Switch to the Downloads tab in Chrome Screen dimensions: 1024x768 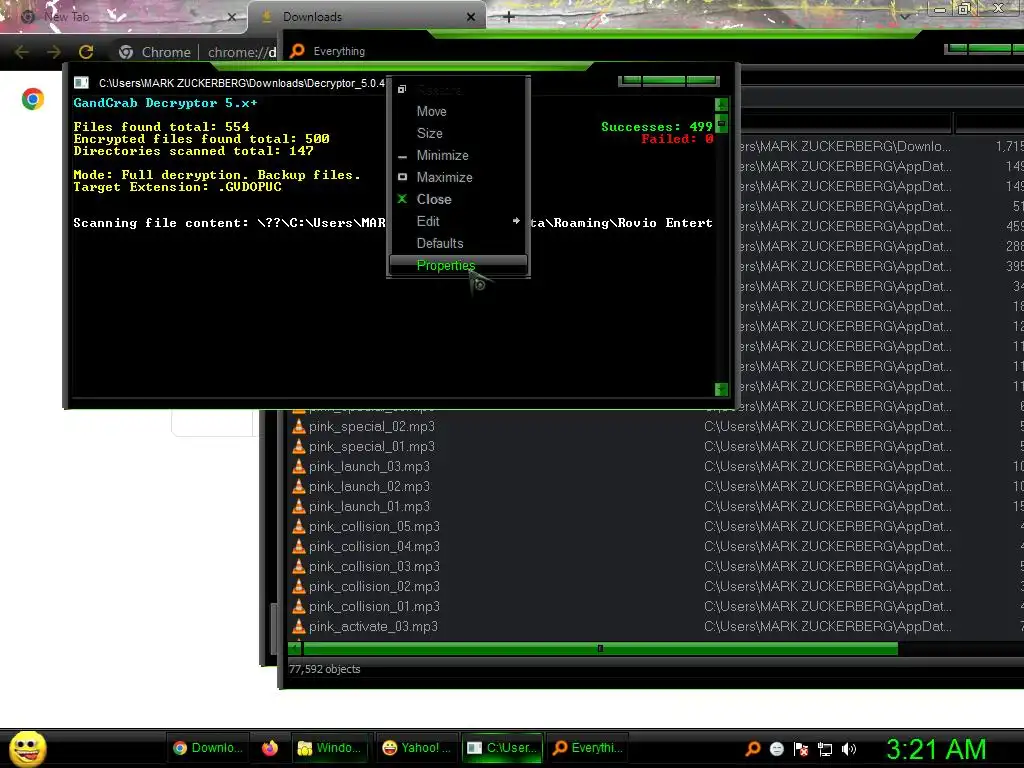coord(366,17)
